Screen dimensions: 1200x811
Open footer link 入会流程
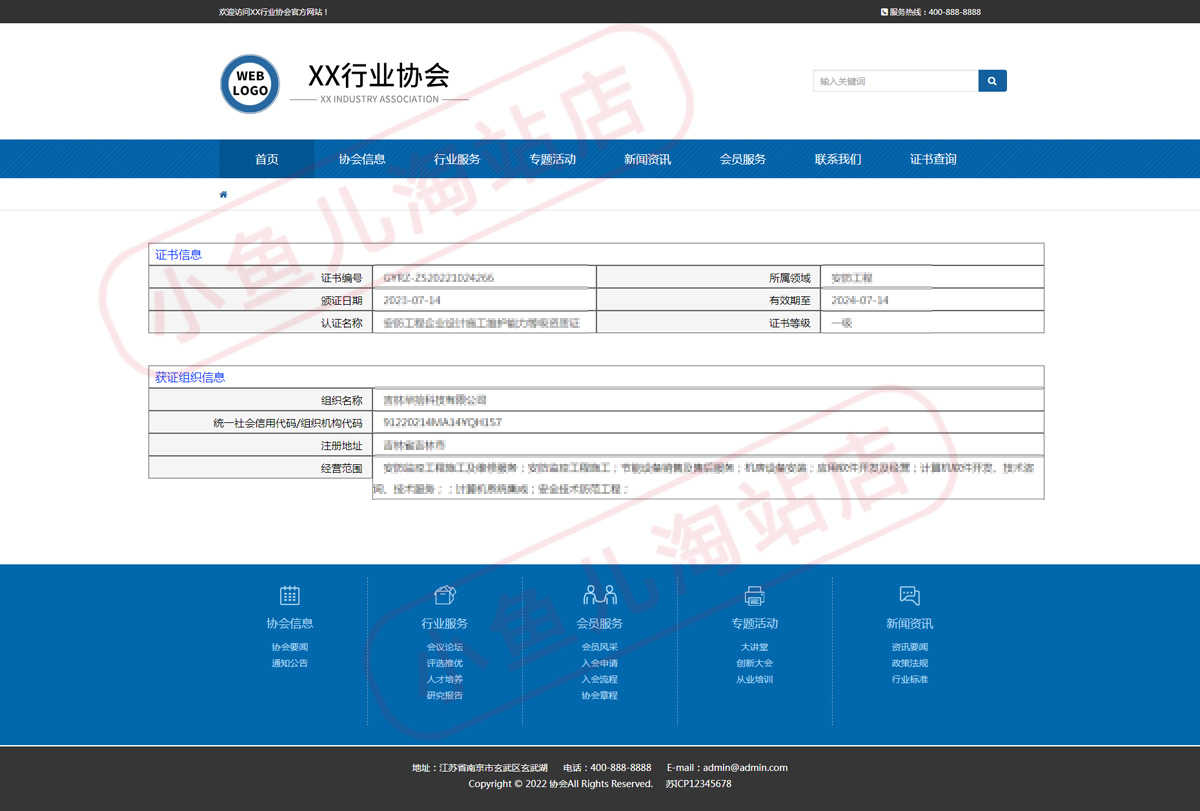click(600, 679)
